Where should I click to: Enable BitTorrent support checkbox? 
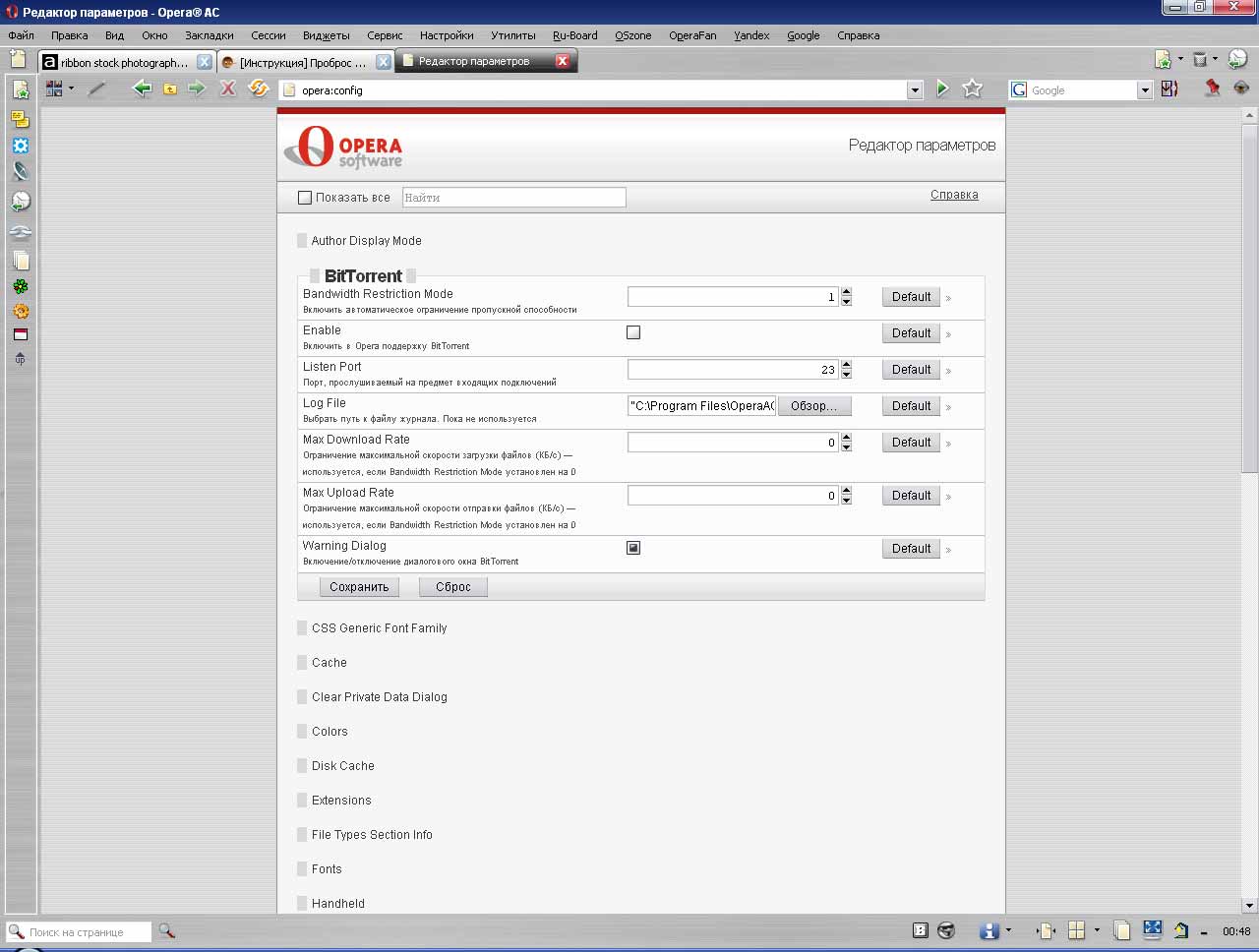click(633, 332)
